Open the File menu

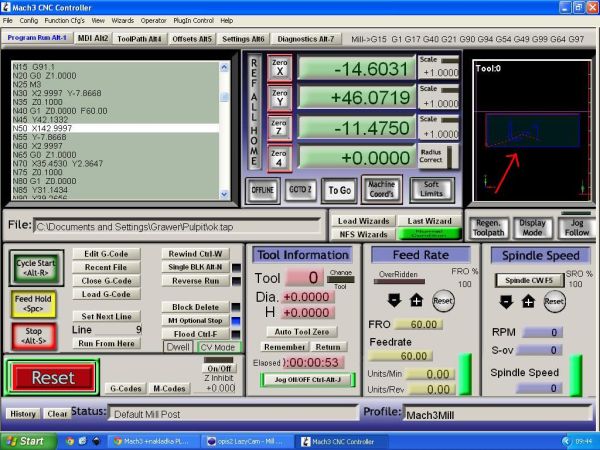pyautogui.click(x=7, y=21)
